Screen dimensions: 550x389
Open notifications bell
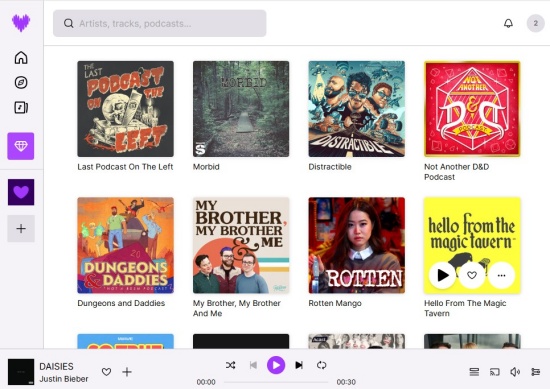(x=508, y=23)
